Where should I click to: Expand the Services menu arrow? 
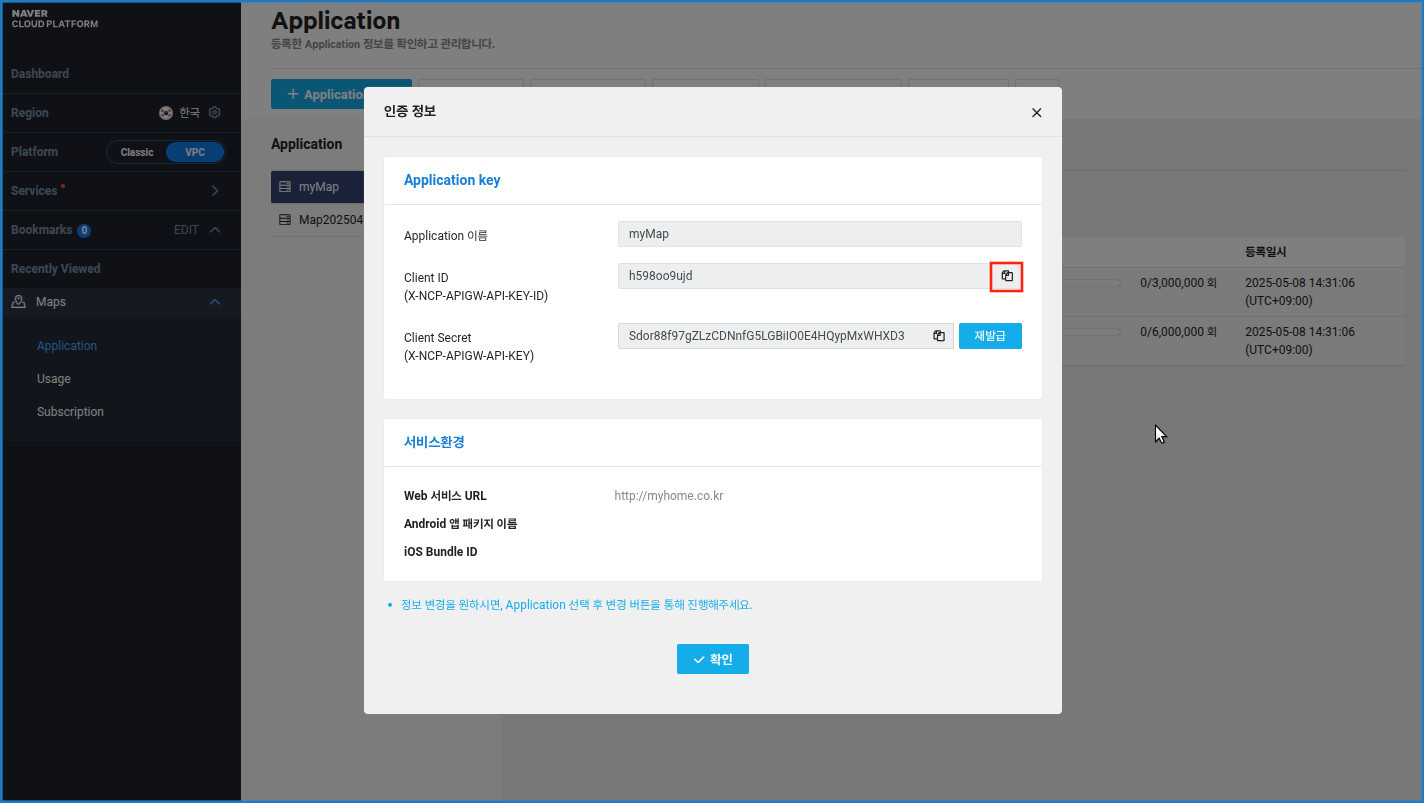click(x=215, y=191)
